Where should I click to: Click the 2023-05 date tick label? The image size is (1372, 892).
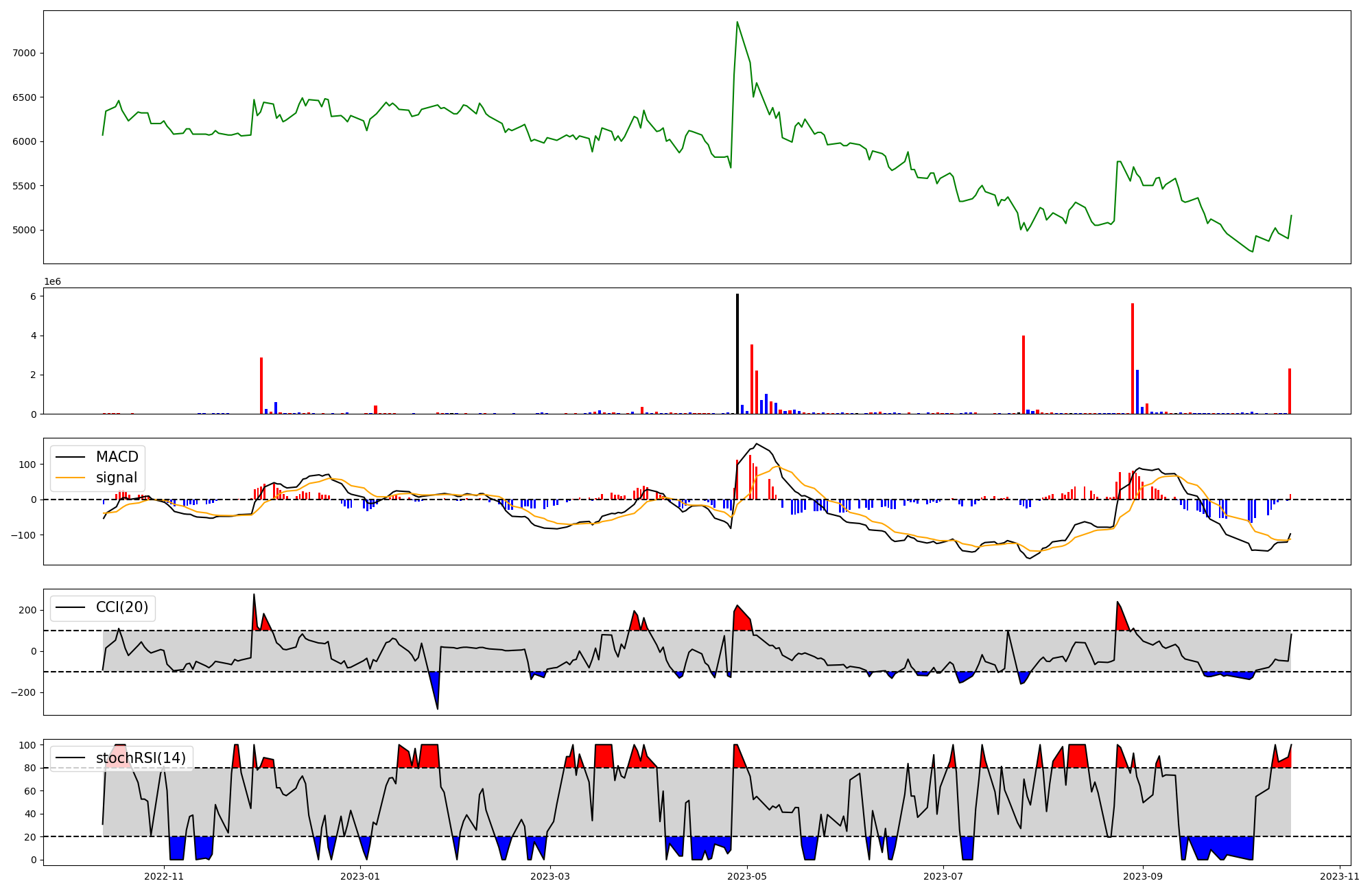click(x=747, y=876)
